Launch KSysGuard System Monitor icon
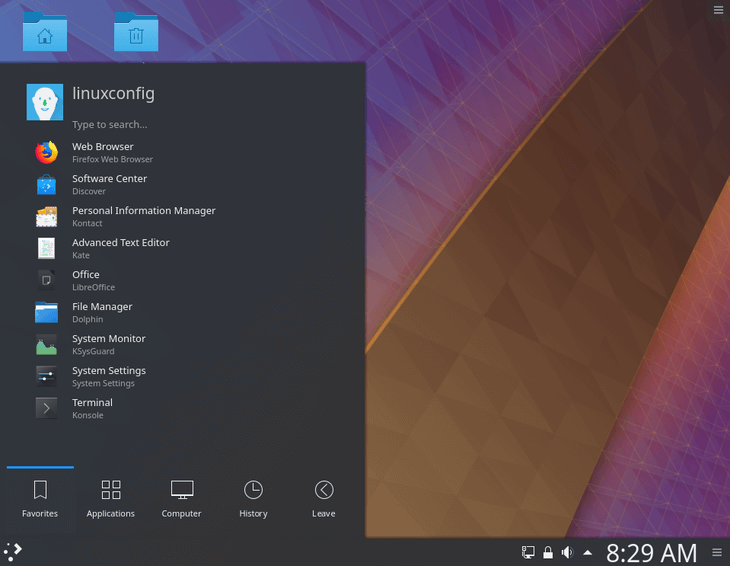This screenshot has height=566, width=730. pos(47,345)
